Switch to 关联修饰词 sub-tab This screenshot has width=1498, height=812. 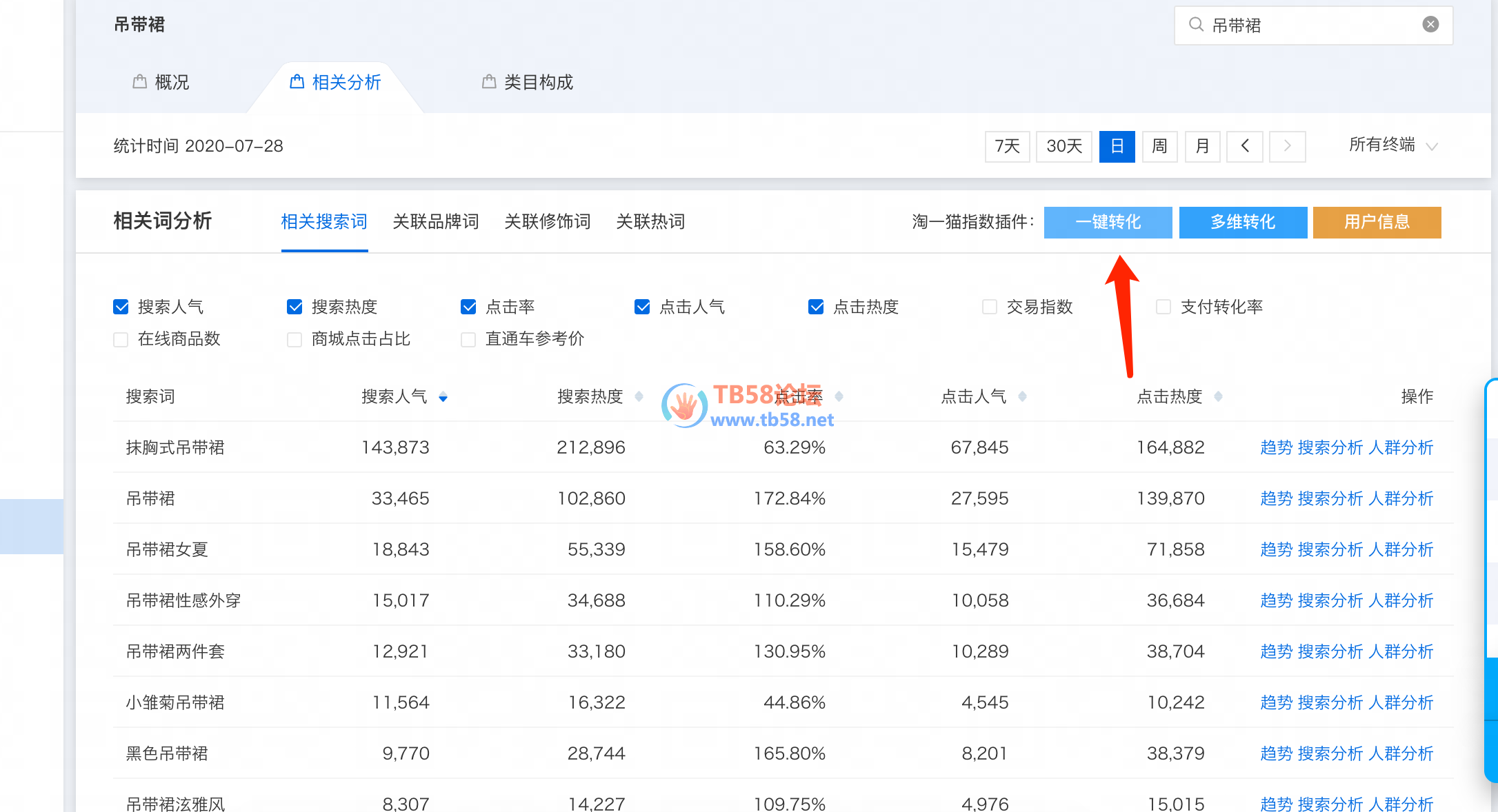point(548,222)
